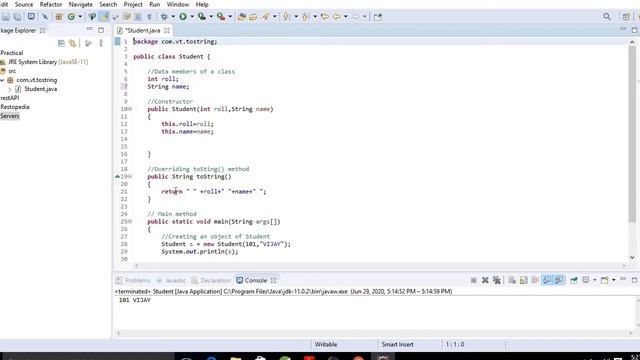This screenshot has height=360, width=640.
Task: Click Collapse All in Package Explorer
Action: (x=61, y=43)
